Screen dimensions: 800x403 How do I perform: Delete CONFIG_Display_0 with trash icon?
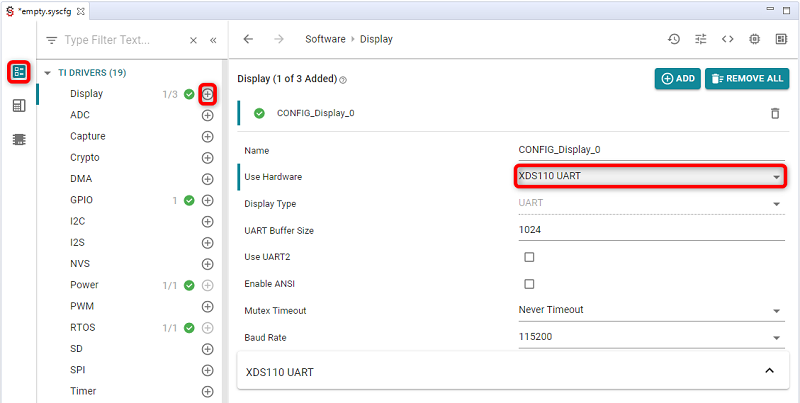point(774,113)
